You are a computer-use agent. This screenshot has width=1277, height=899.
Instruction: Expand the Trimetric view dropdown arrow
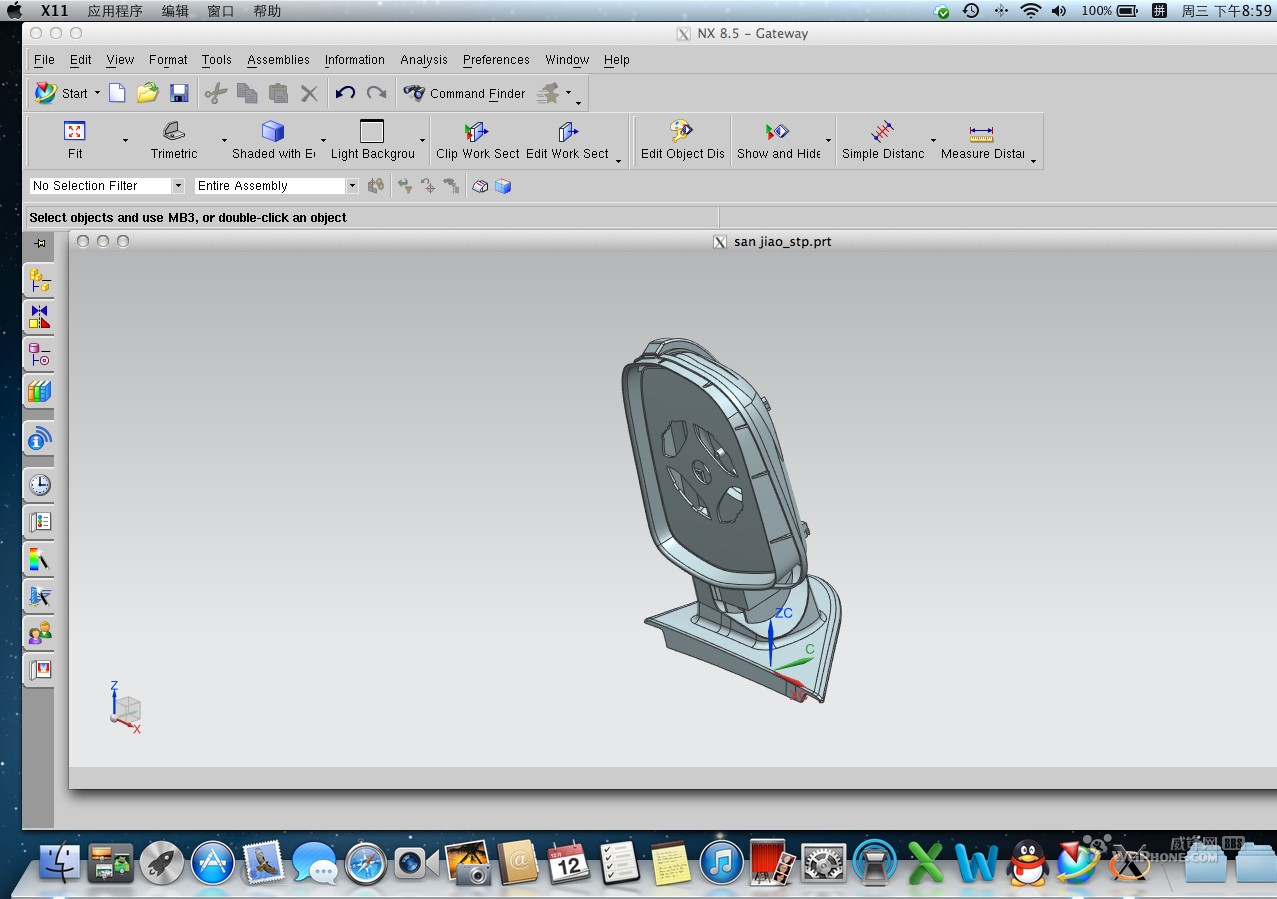224,140
